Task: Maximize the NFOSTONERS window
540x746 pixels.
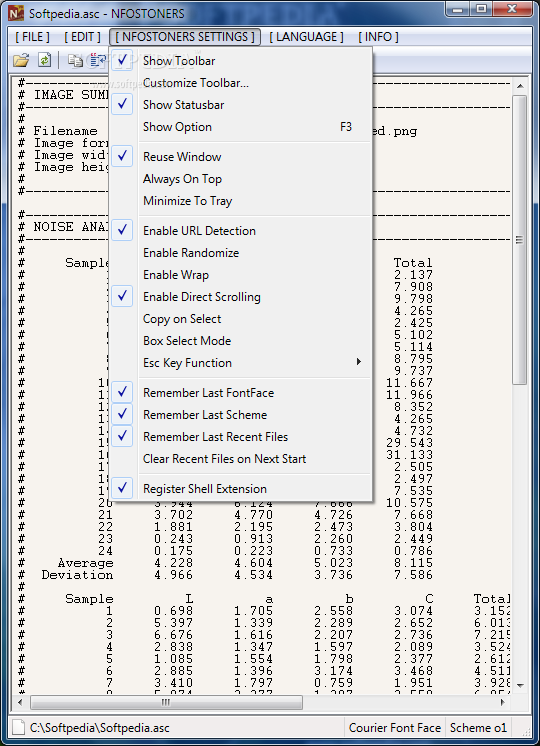Action: (481, 9)
